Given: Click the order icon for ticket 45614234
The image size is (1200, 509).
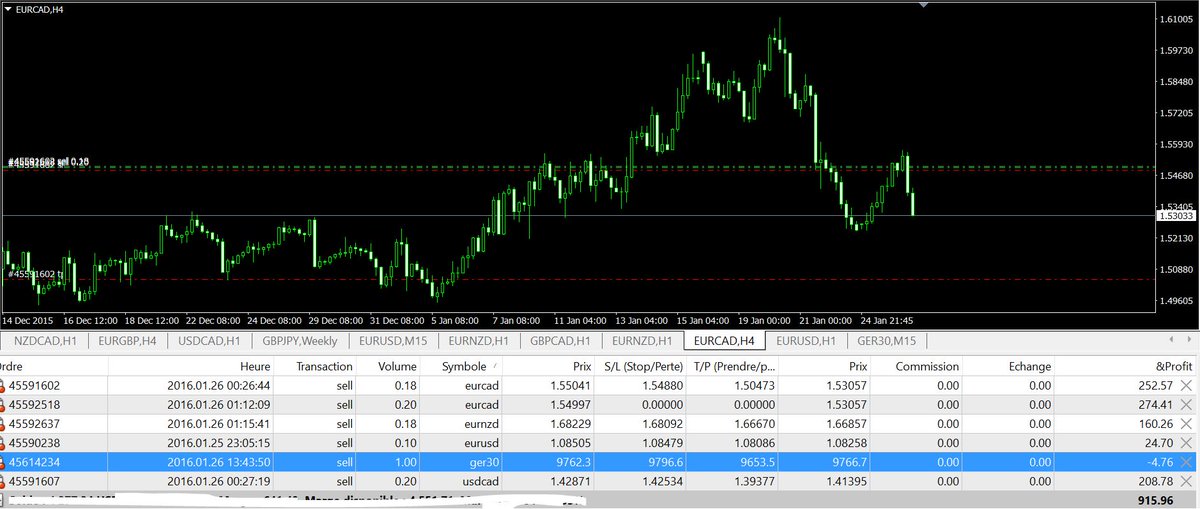Looking at the screenshot, I should coord(4,461).
